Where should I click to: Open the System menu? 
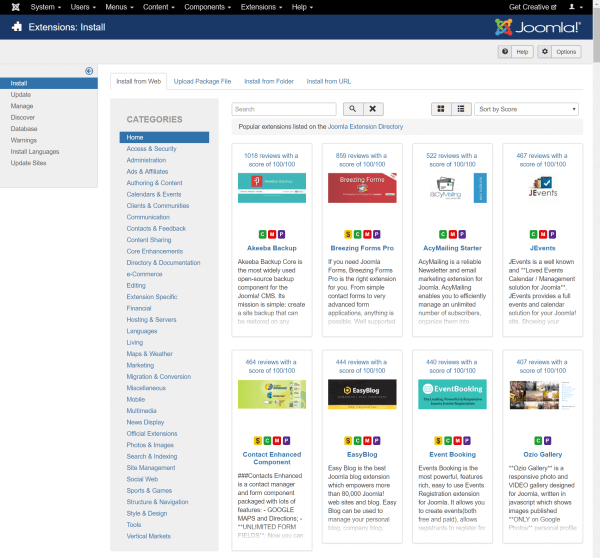tap(46, 7)
